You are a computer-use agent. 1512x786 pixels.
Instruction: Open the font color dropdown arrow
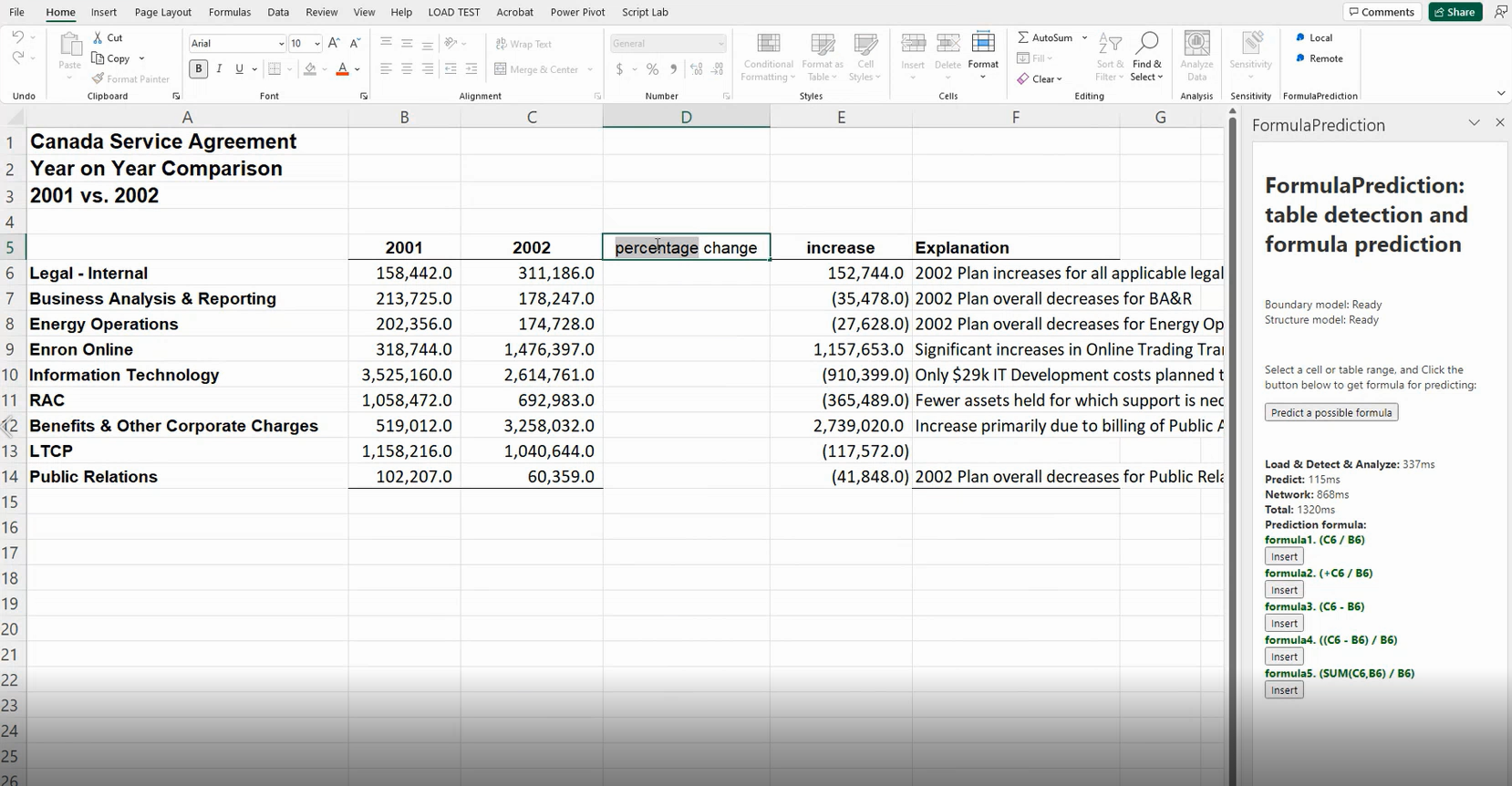(357, 69)
